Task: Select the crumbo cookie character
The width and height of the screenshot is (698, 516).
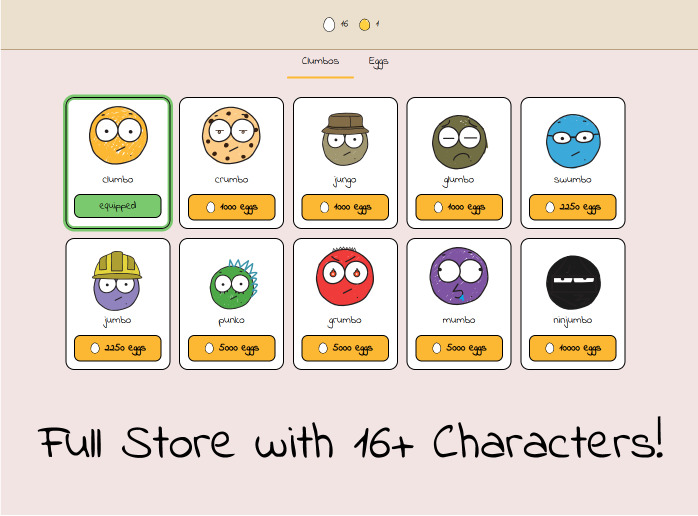Action: pyautogui.click(x=231, y=137)
